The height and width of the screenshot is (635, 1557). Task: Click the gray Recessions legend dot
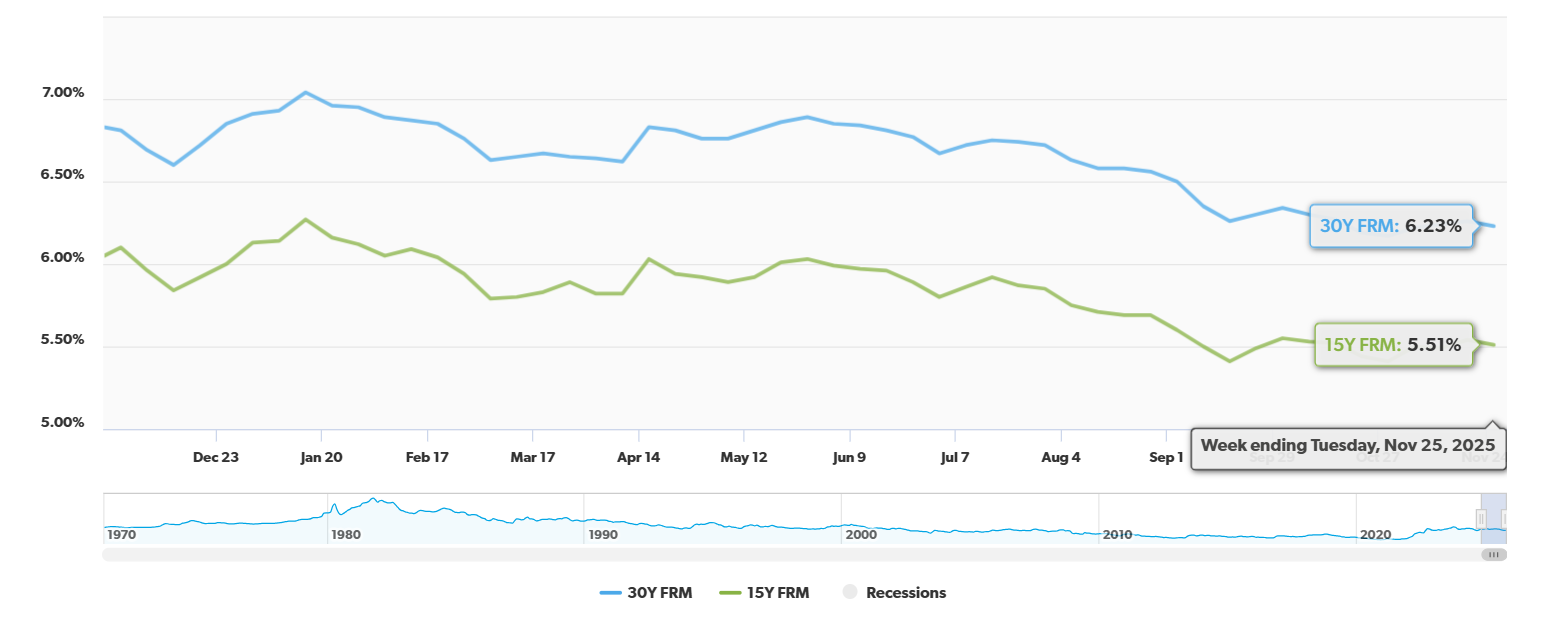tap(849, 592)
